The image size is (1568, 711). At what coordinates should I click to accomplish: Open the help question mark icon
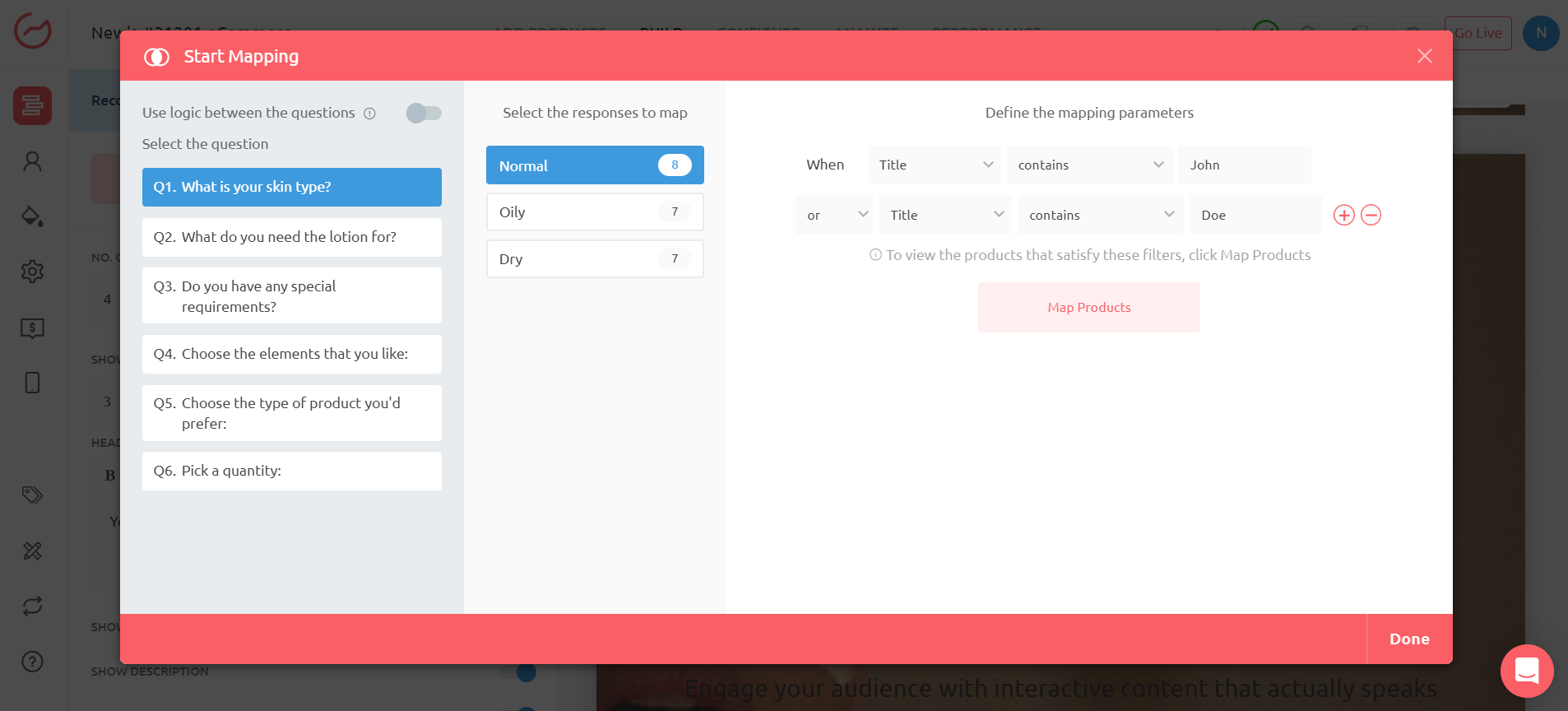click(x=32, y=662)
